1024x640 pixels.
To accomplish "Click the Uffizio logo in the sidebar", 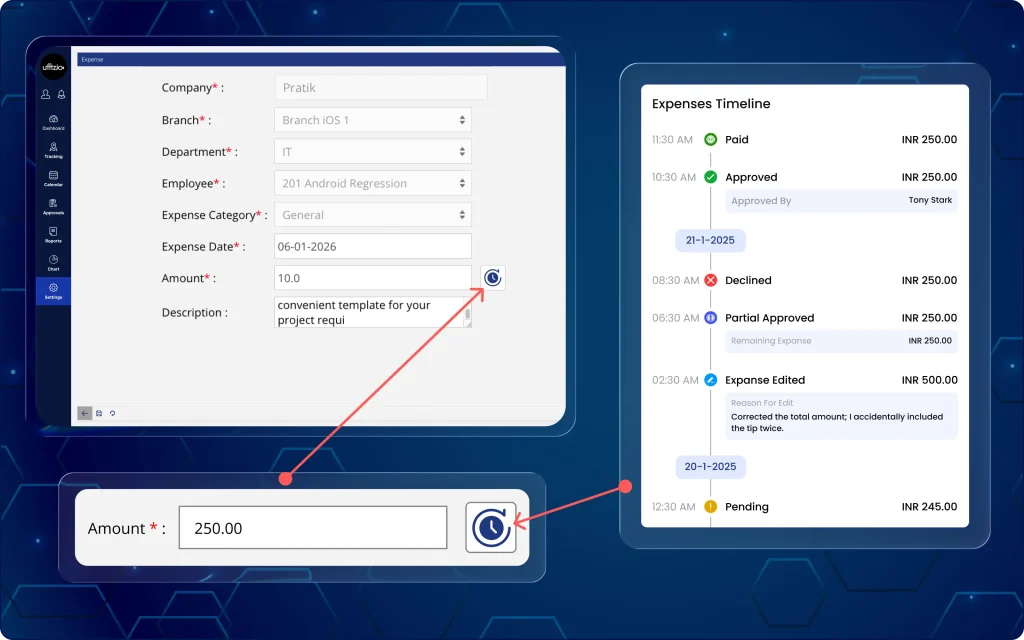I will click(x=54, y=67).
